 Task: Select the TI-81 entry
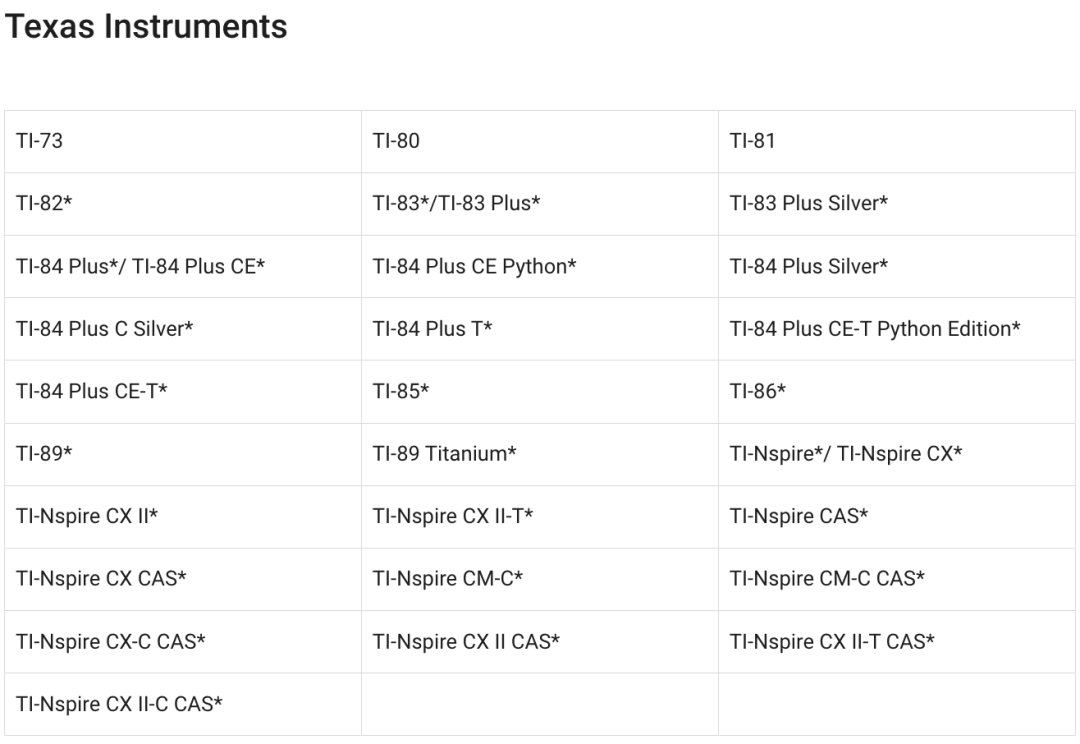(x=752, y=141)
